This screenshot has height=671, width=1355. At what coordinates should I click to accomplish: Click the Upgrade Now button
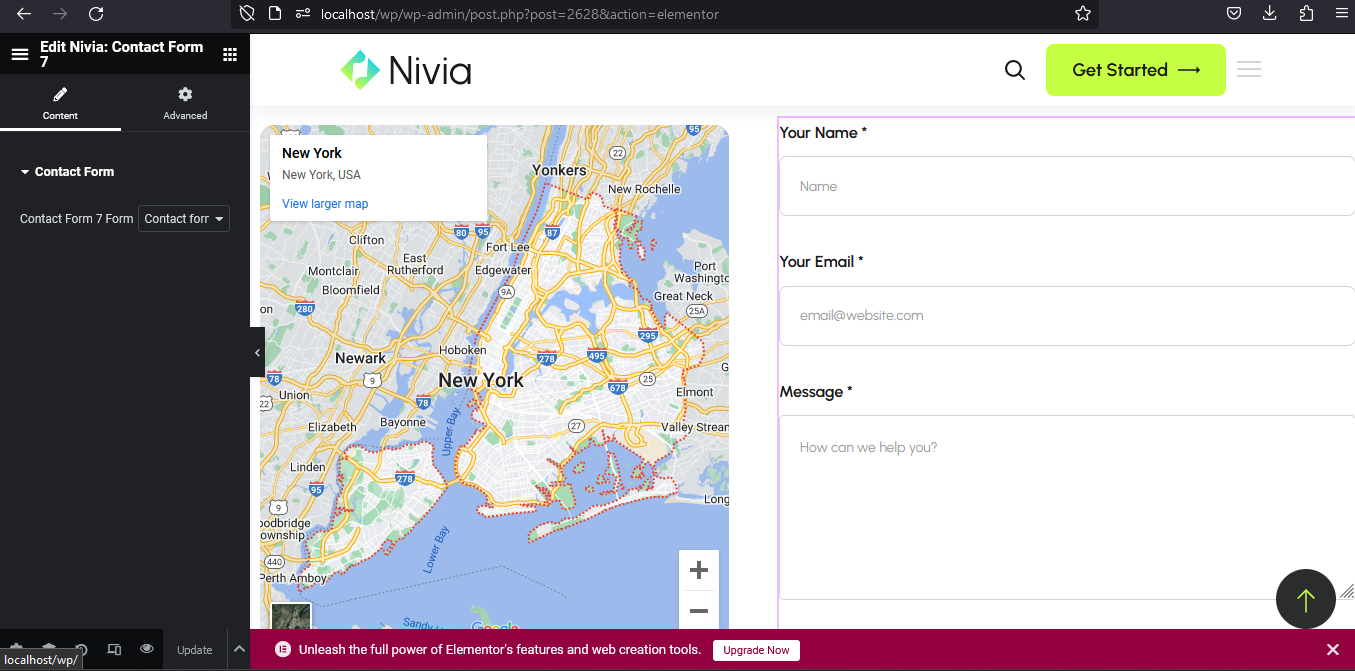tap(756, 650)
